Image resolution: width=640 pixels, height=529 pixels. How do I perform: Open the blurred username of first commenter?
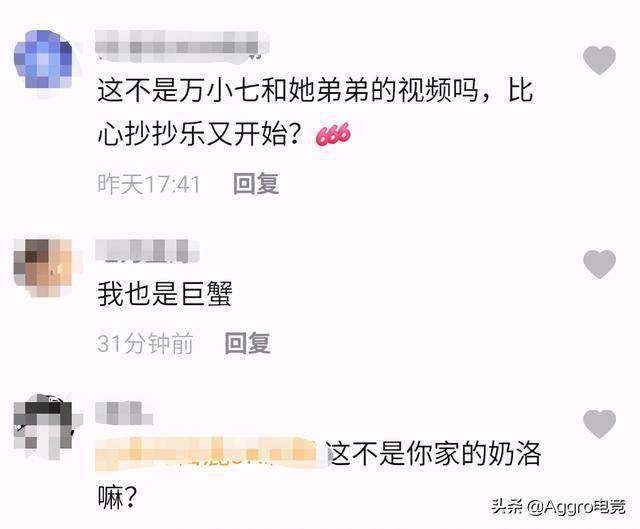click(182, 46)
